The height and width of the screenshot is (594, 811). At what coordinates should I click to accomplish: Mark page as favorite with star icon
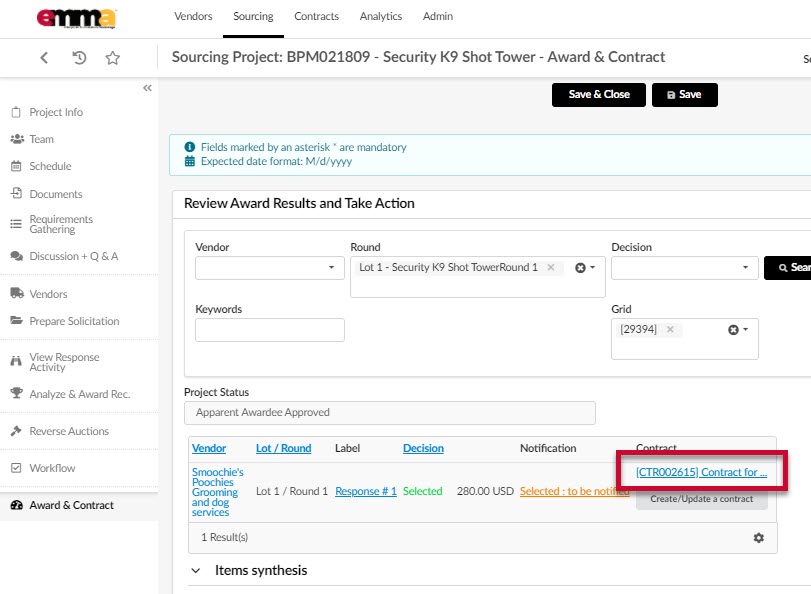pos(113,57)
